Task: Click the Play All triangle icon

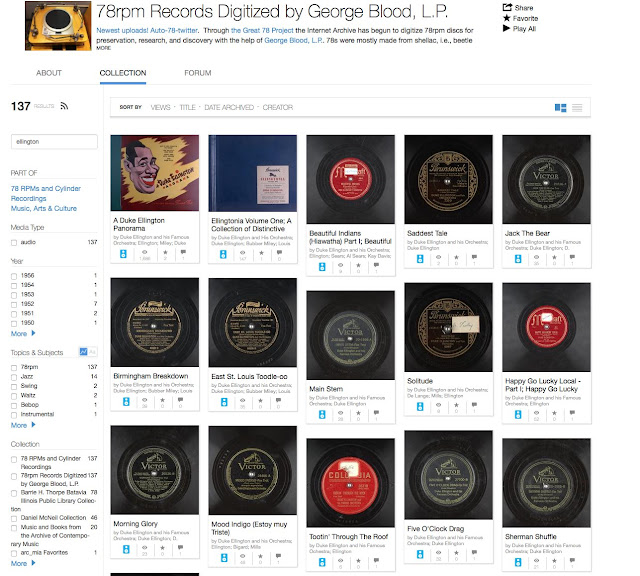Action: coord(507,29)
